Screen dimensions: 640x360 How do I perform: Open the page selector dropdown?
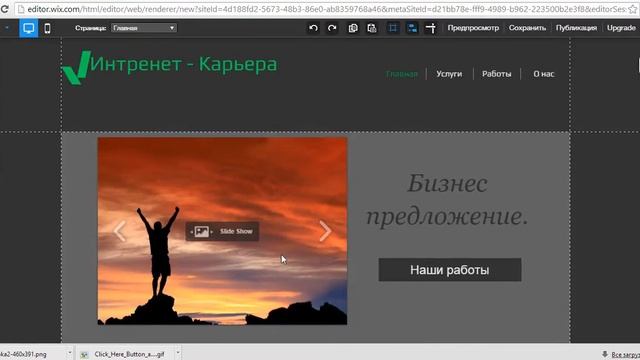(144, 28)
